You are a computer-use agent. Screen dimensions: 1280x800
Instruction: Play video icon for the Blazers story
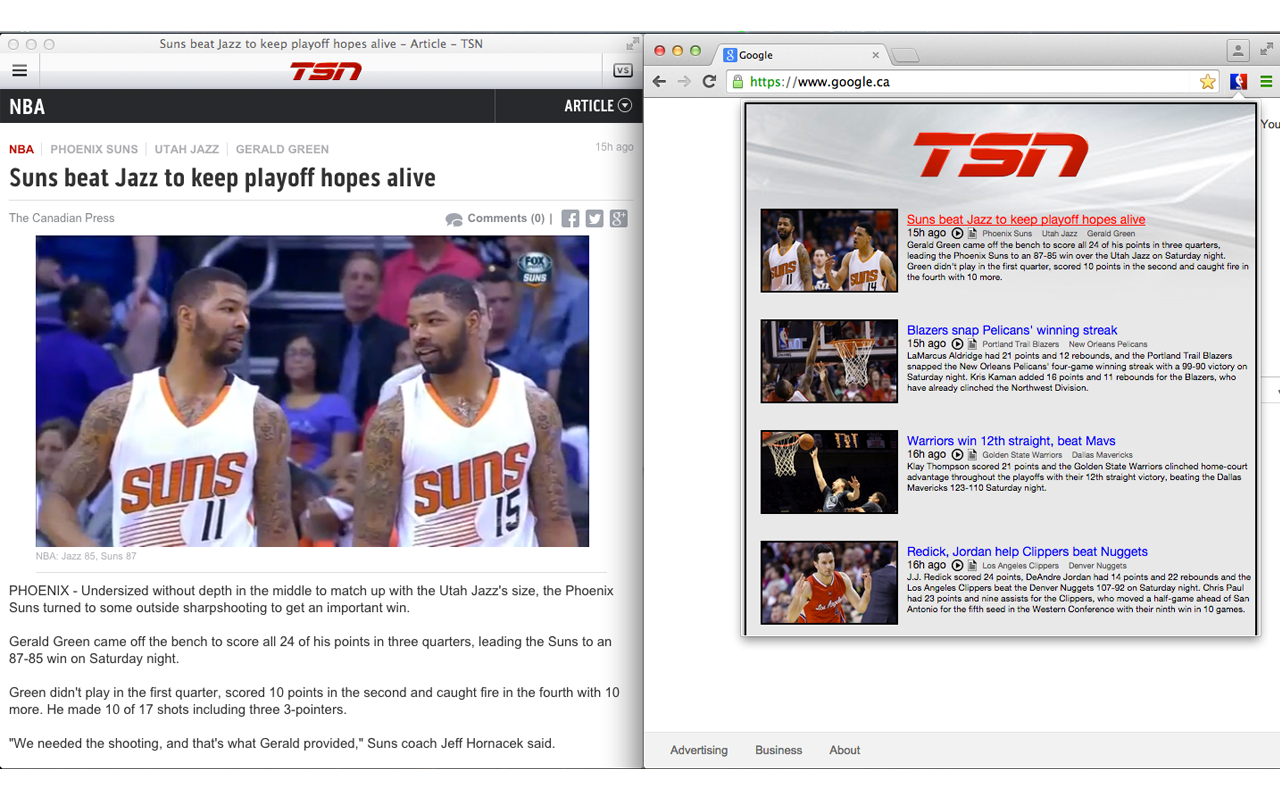click(x=957, y=344)
